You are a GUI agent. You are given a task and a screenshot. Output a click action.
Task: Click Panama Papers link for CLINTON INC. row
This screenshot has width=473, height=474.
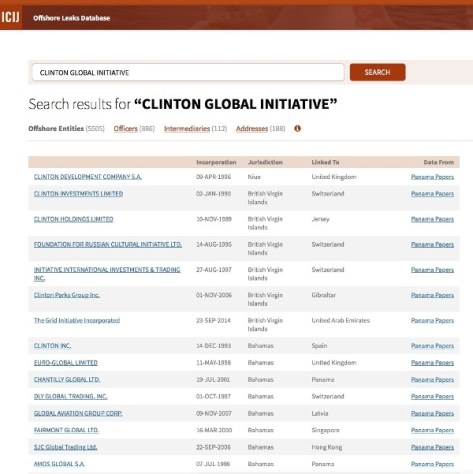pos(432,346)
